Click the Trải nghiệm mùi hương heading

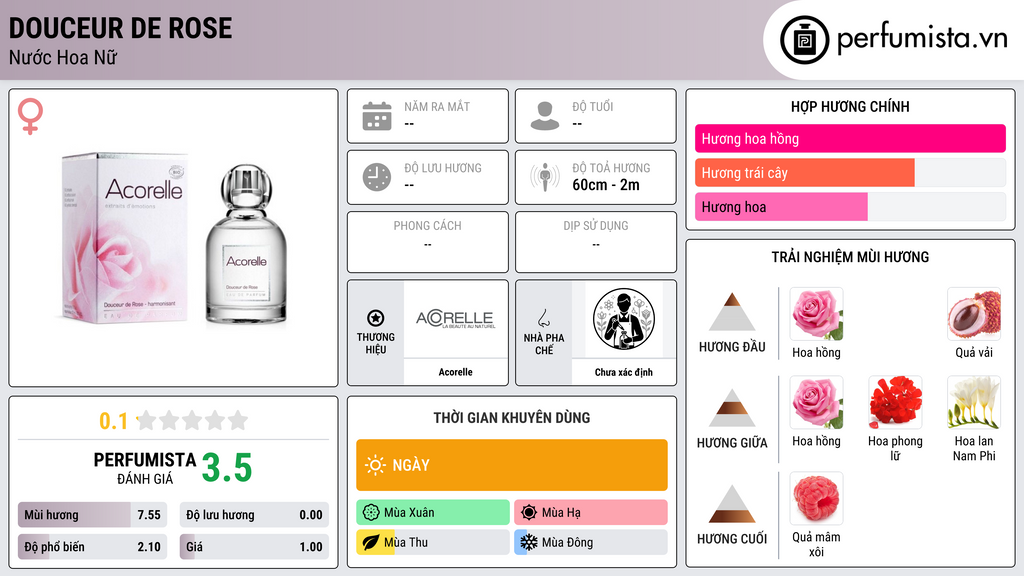coord(850,257)
